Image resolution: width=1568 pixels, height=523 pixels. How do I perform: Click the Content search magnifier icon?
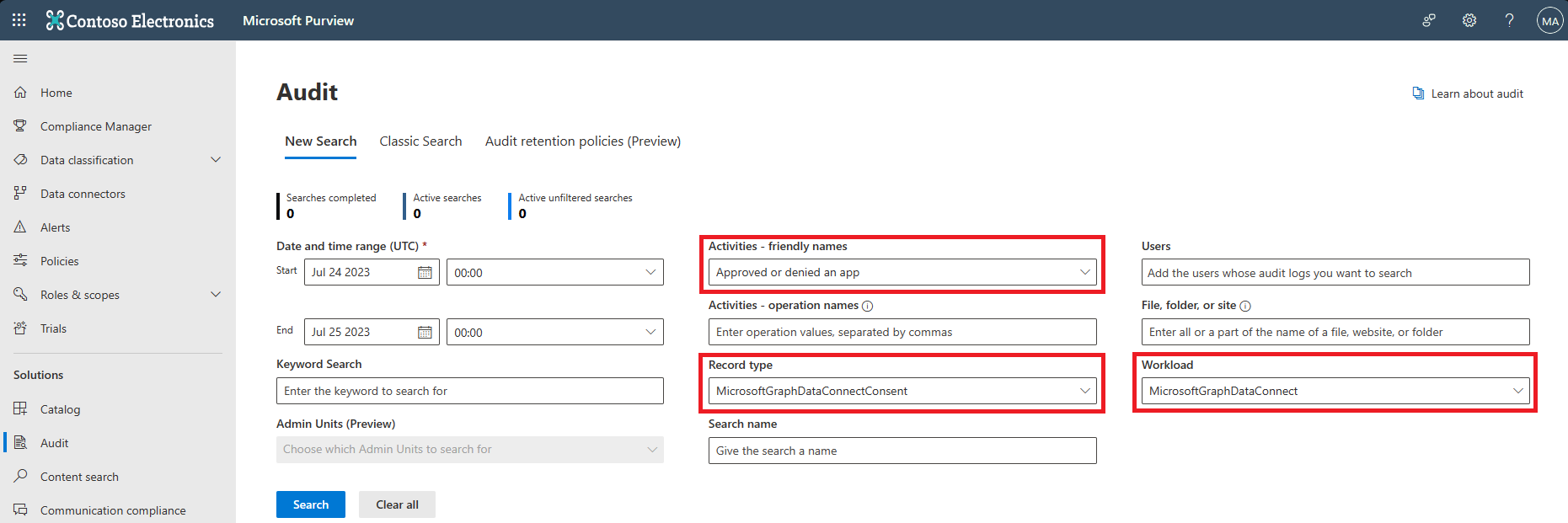pyautogui.click(x=20, y=477)
